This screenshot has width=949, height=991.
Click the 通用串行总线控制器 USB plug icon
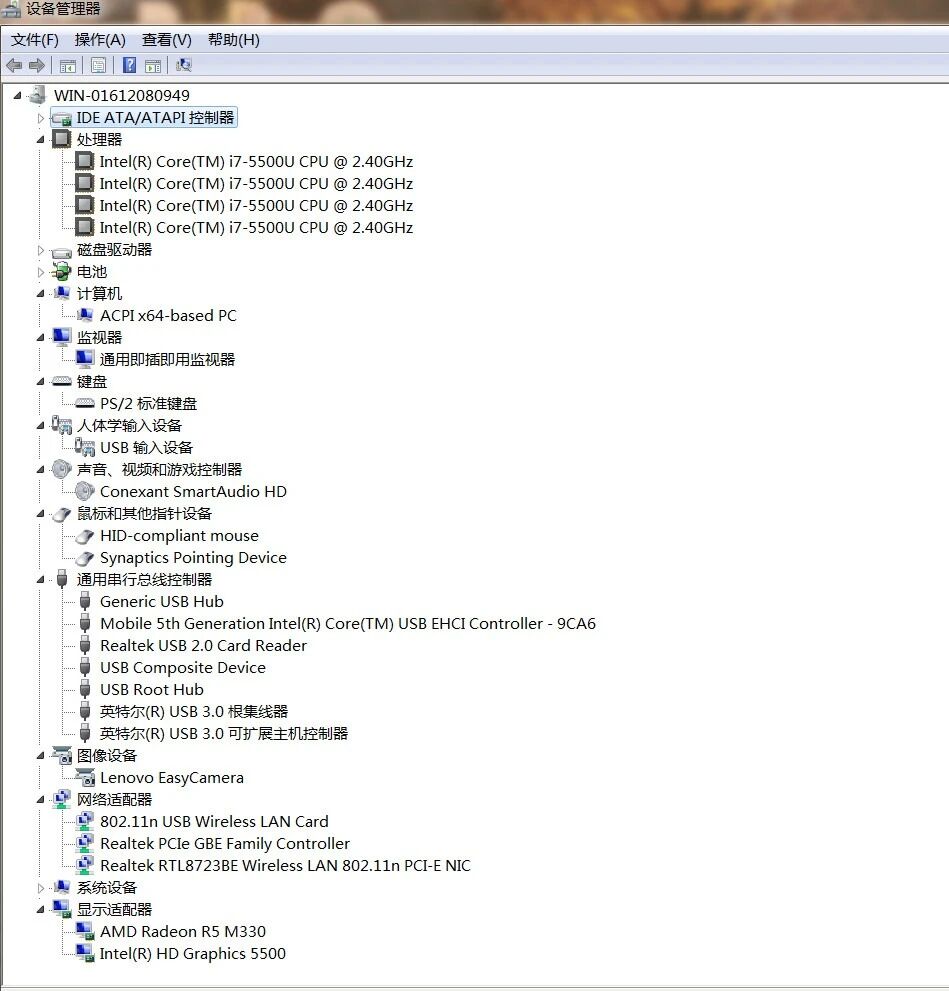point(61,579)
